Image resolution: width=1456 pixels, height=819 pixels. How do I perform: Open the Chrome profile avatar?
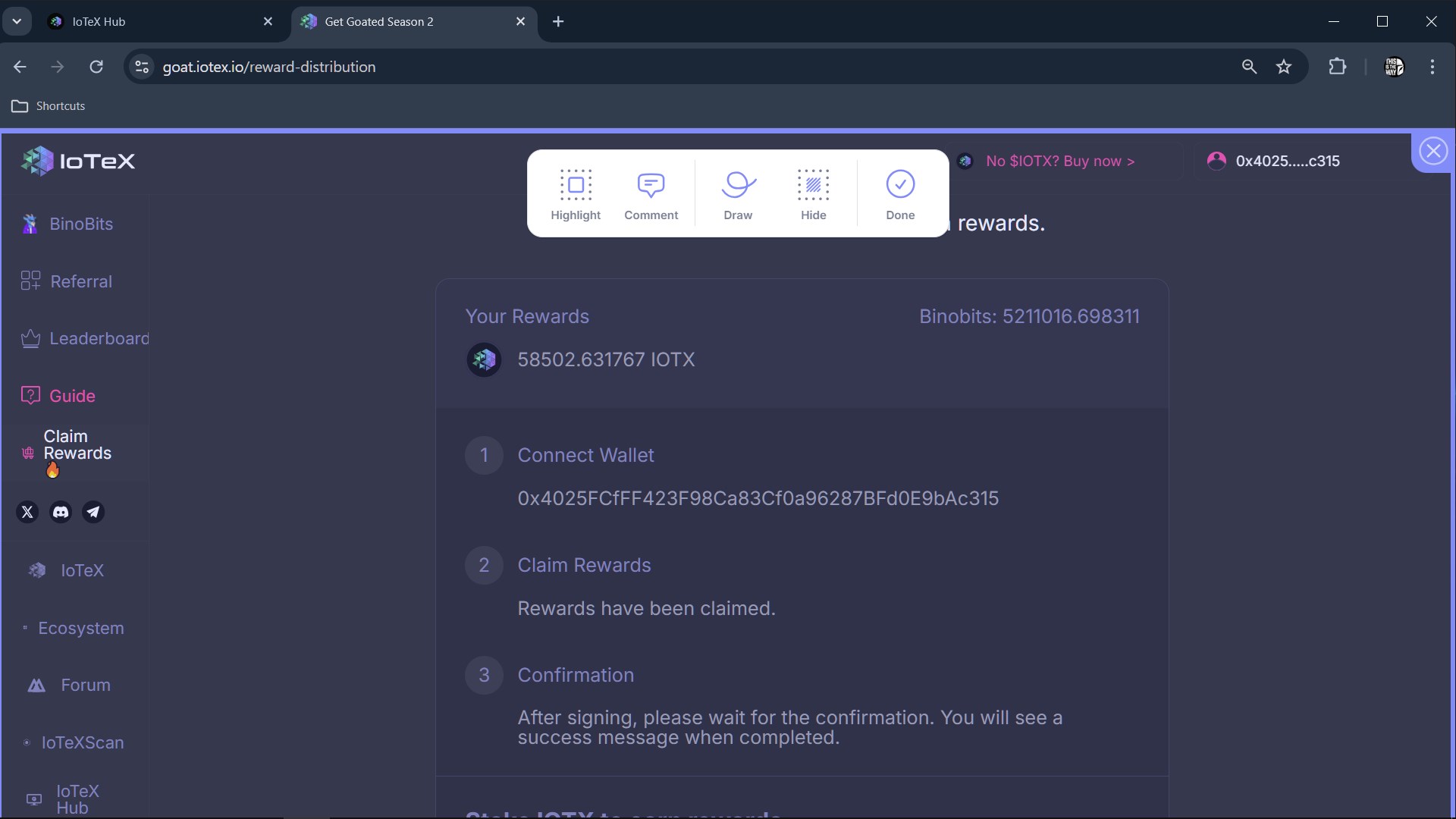click(x=1394, y=67)
